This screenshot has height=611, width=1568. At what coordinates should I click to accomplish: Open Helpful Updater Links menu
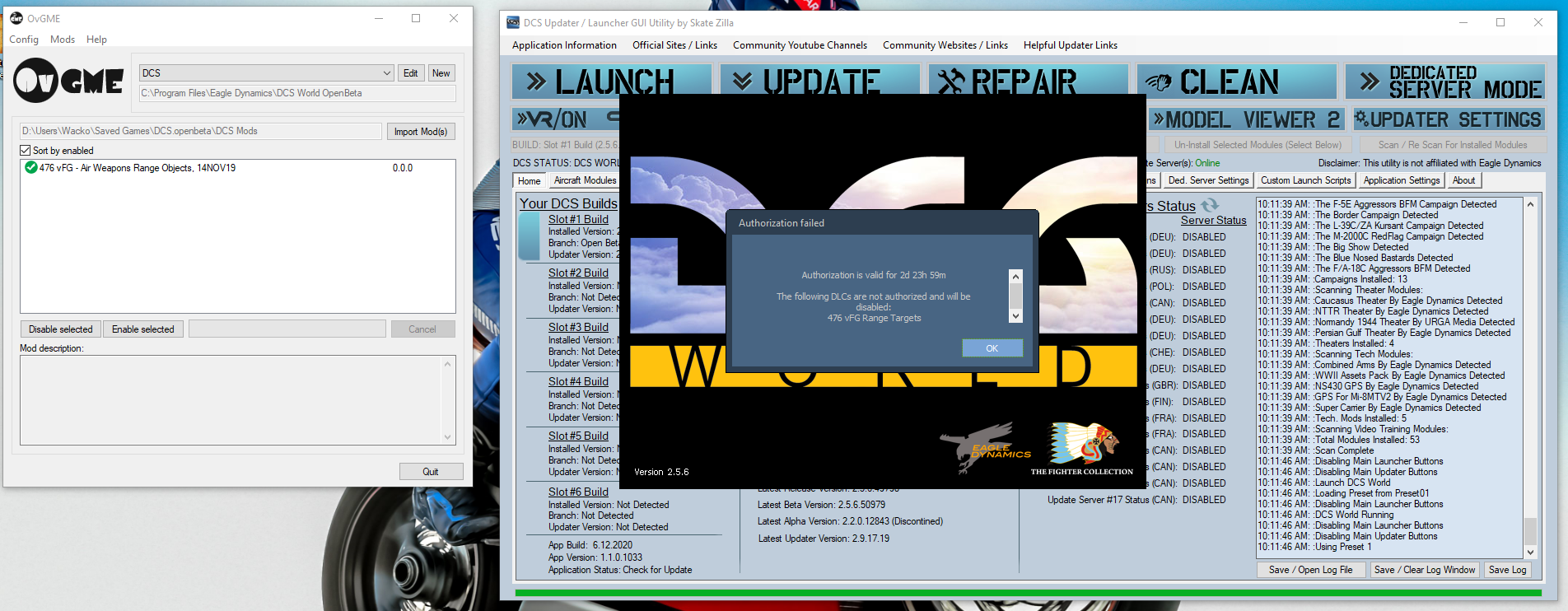1070,45
